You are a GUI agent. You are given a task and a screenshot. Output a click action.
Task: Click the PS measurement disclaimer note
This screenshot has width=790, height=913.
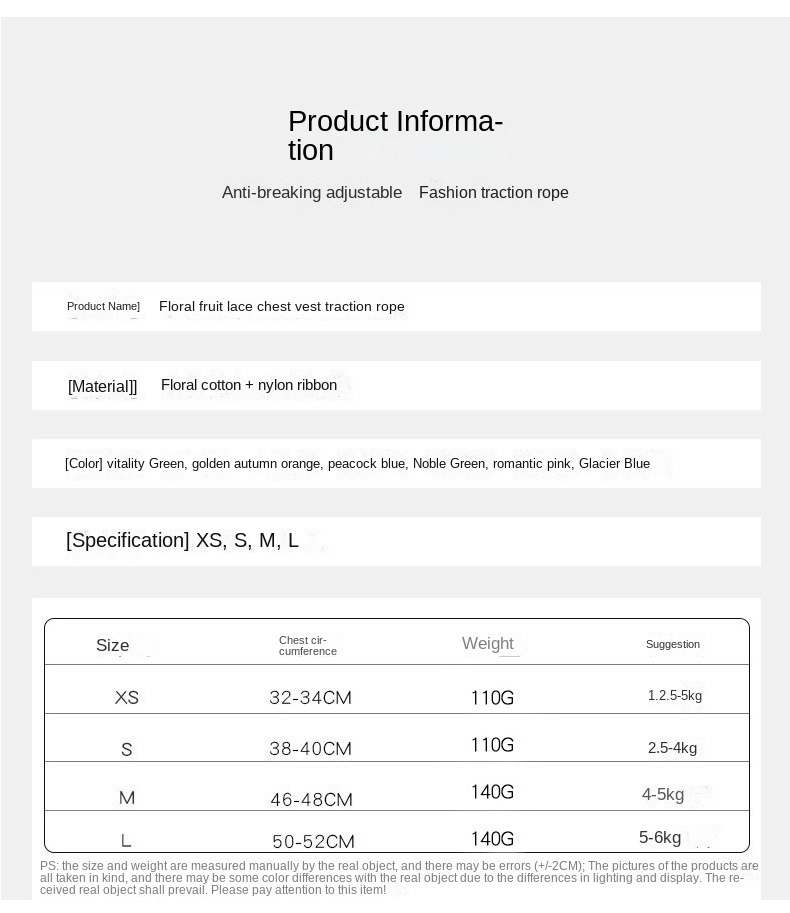(x=399, y=878)
